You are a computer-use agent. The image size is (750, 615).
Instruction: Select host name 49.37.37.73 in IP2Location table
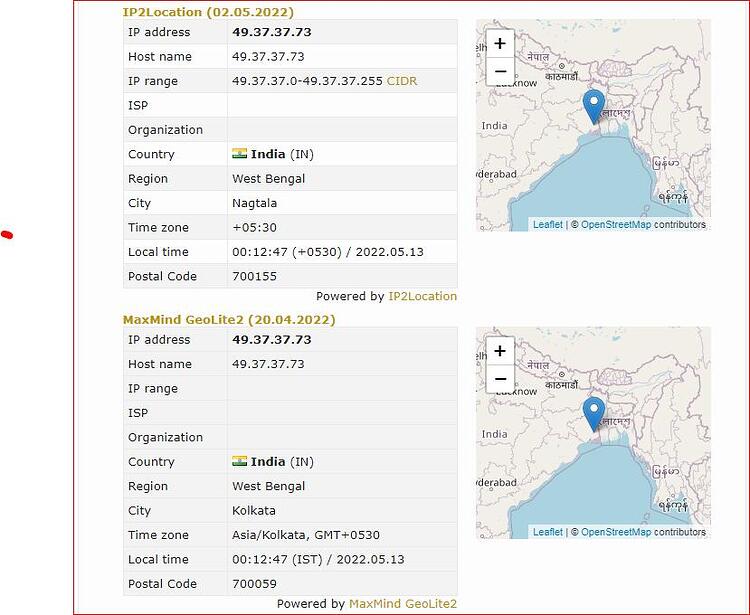(x=268, y=56)
